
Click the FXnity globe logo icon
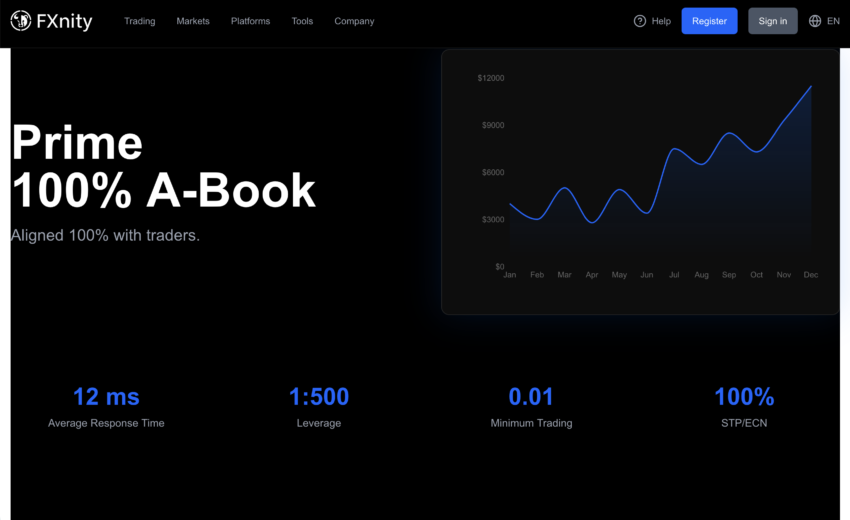[20, 21]
